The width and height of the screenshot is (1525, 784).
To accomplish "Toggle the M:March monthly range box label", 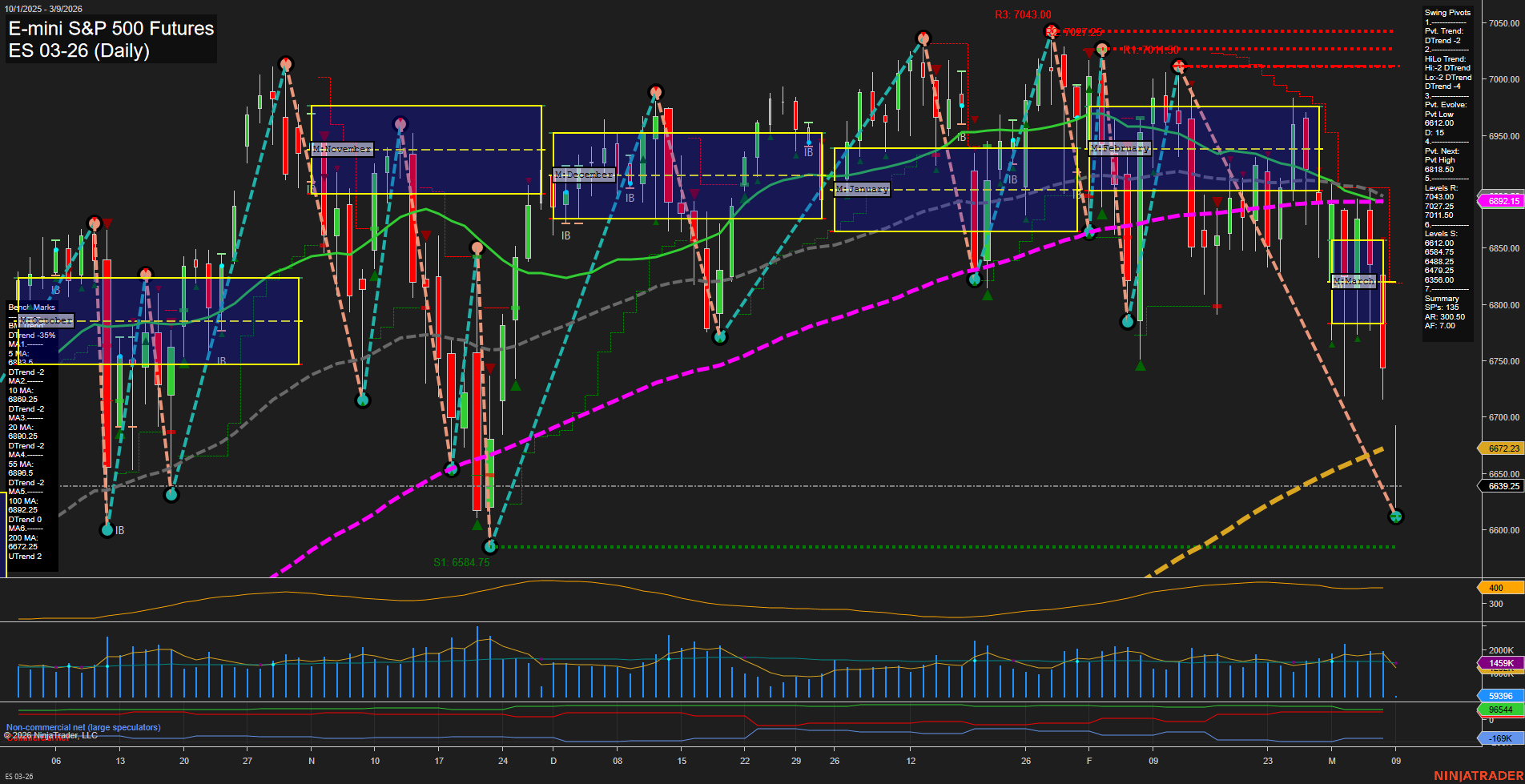I will coord(1353,281).
